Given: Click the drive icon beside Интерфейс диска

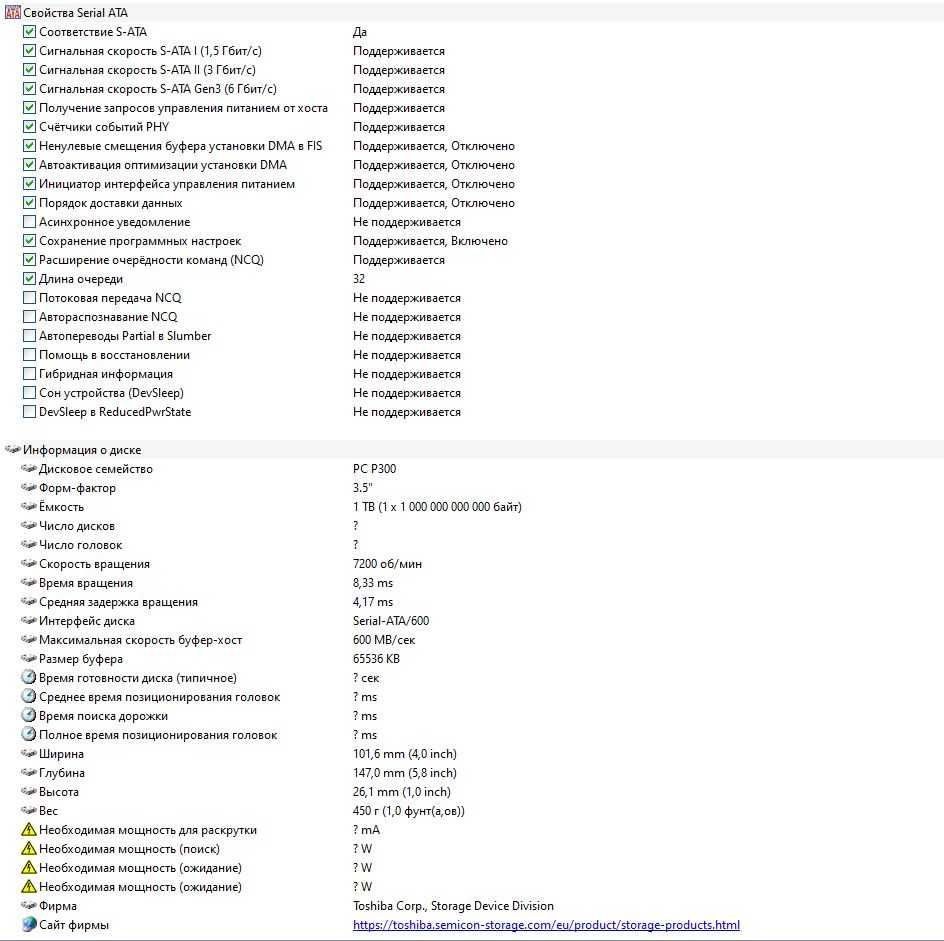Looking at the screenshot, I should [x=28, y=620].
